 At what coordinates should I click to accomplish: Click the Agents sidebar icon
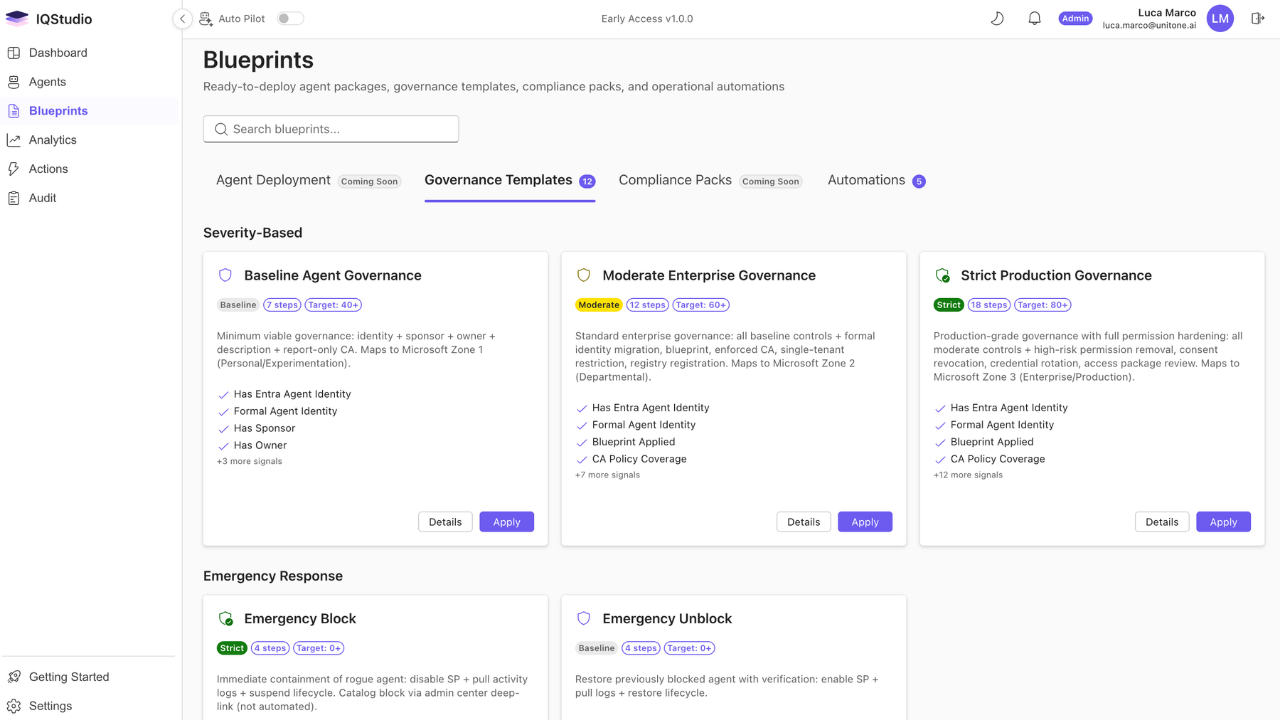point(14,82)
